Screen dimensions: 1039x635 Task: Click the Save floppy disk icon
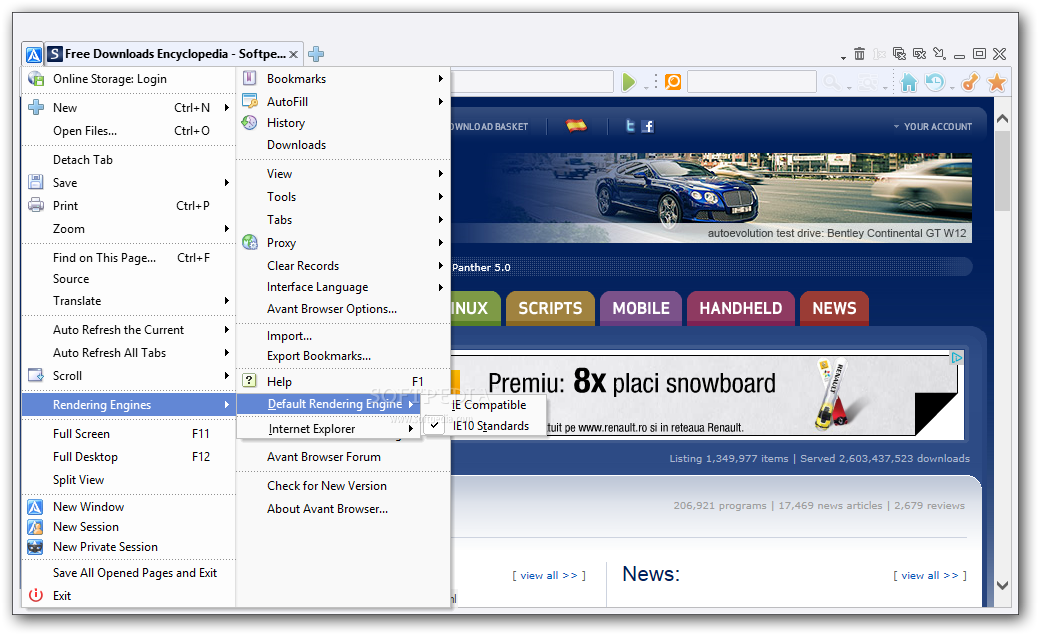[x=36, y=182]
